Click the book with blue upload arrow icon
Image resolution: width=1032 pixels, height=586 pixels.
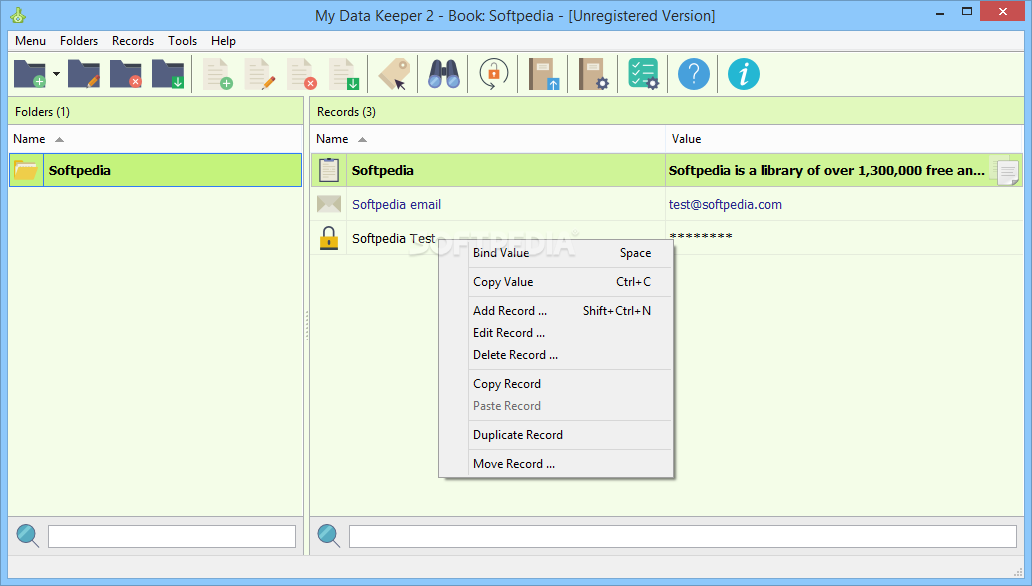[544, 74]
